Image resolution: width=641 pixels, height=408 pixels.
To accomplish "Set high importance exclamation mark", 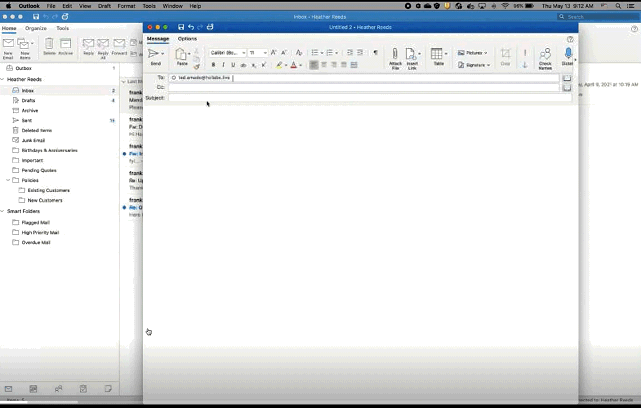I will tap(525, 53).
